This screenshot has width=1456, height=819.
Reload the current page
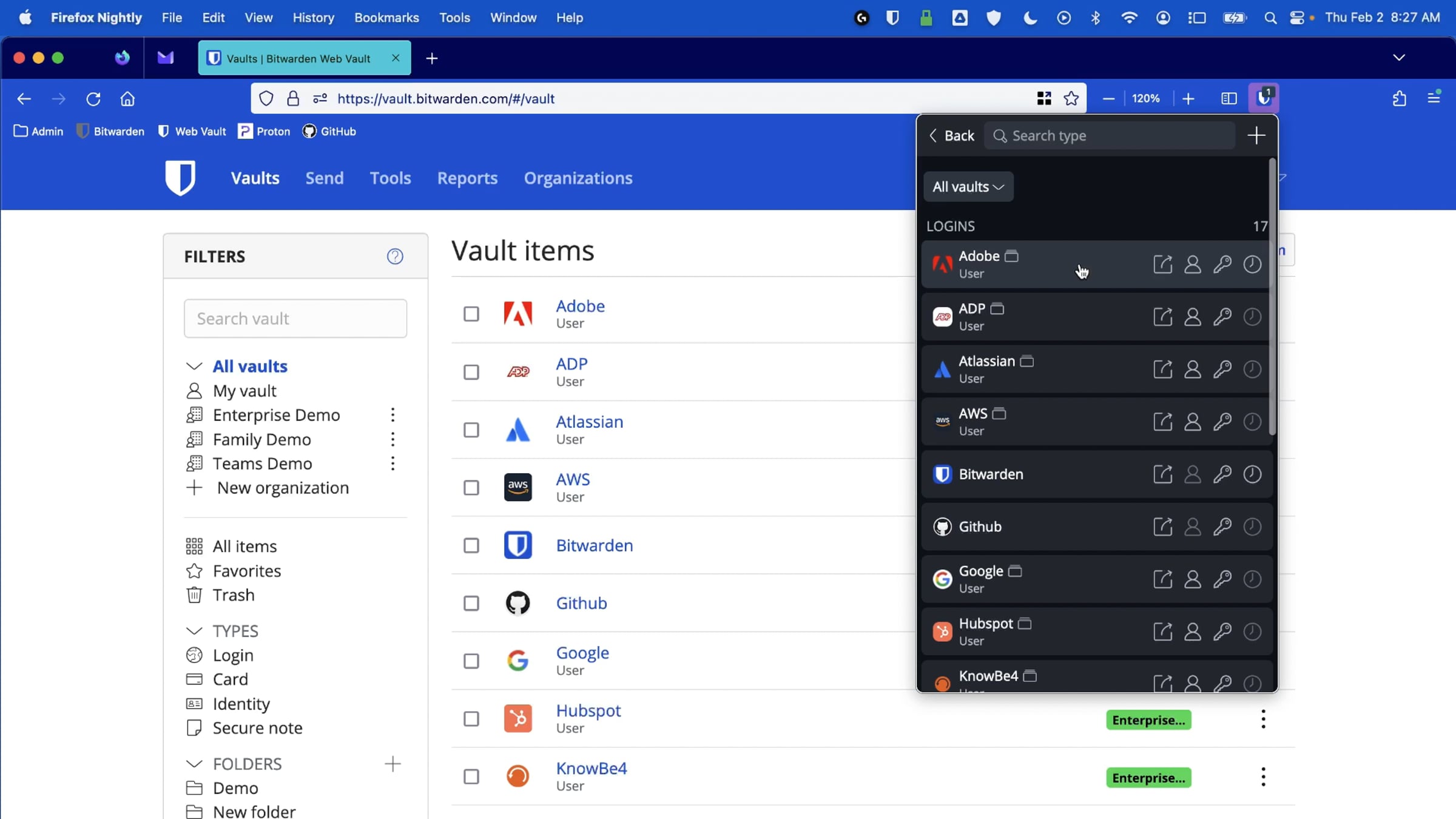click(x=93, y=99)
